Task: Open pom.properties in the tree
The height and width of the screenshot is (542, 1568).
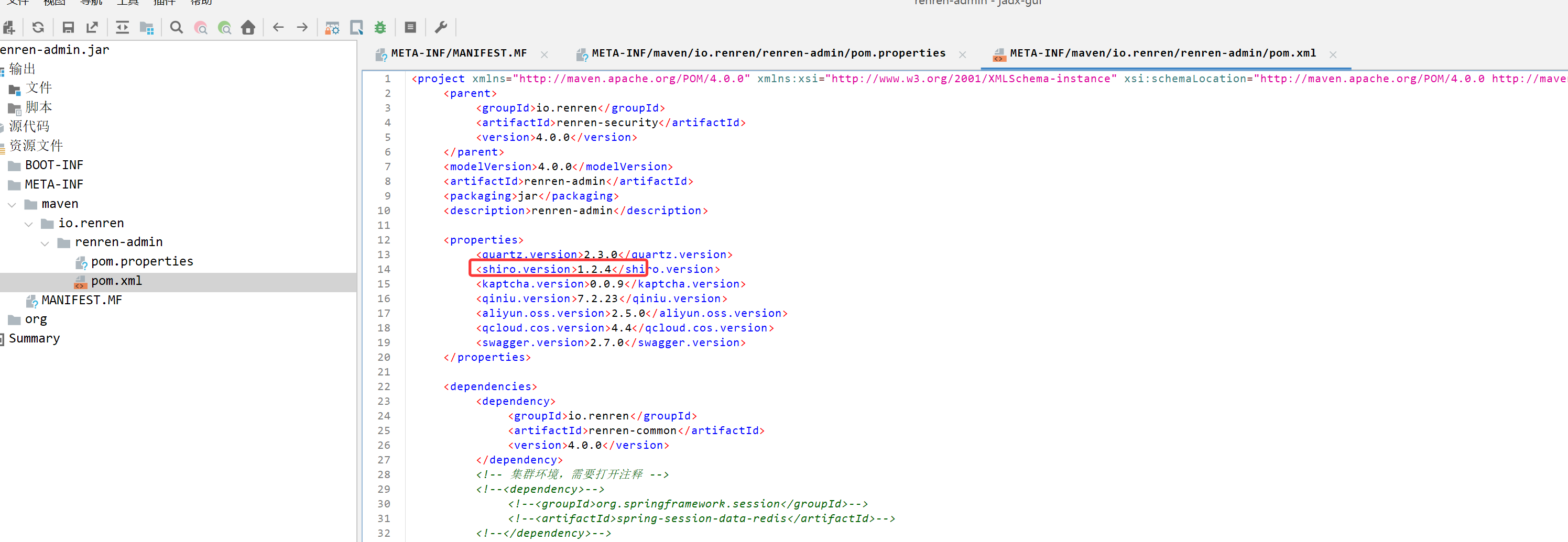Action: pyautogui.click(x=142, y=261)
